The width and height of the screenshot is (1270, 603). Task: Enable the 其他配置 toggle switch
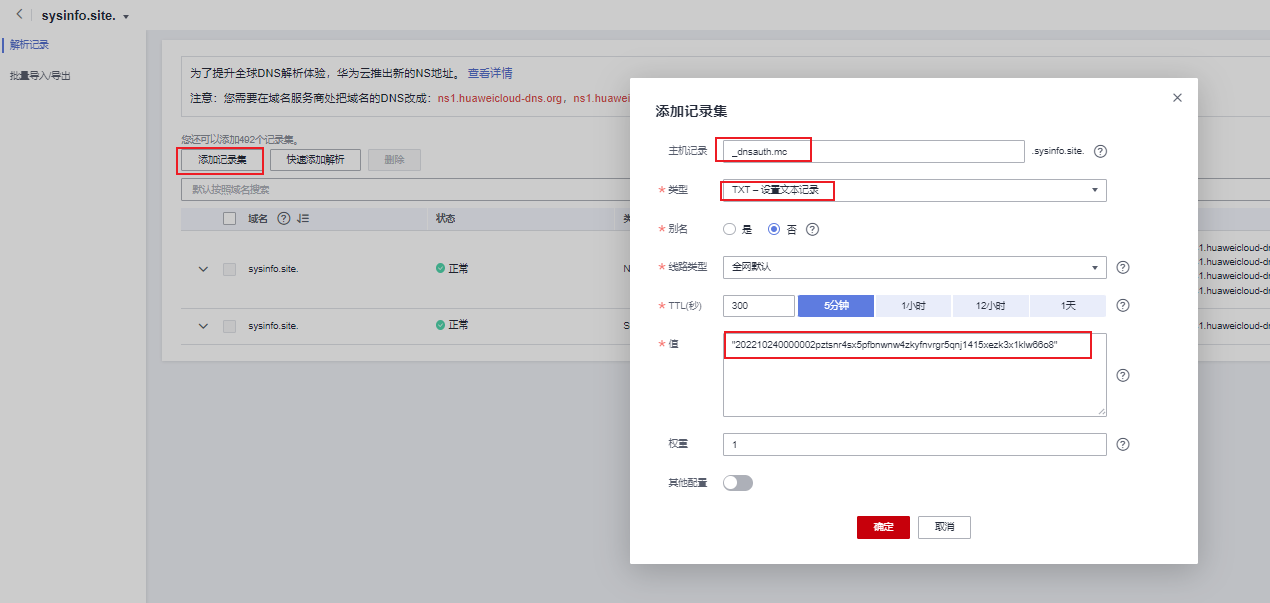click(737, 482)
